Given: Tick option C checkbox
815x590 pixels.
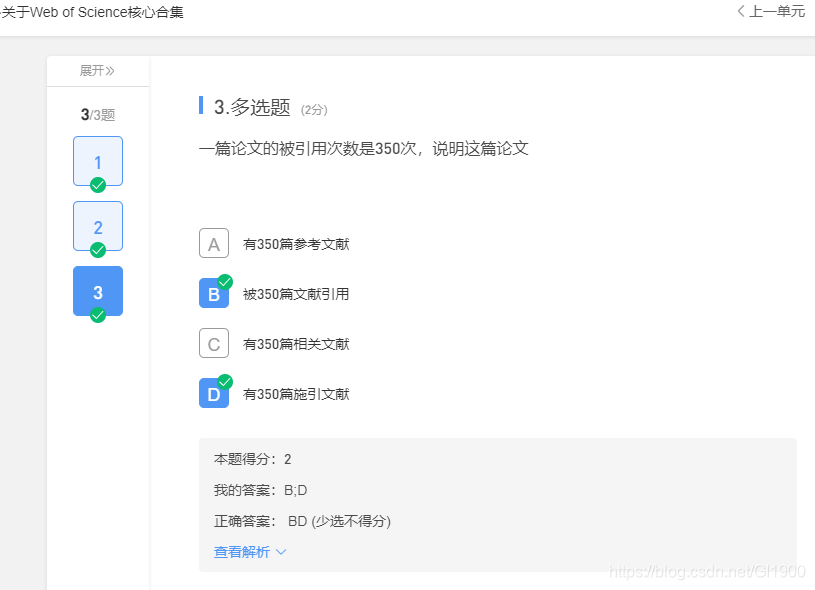Looking at the screenshot, I should [214, 343].
